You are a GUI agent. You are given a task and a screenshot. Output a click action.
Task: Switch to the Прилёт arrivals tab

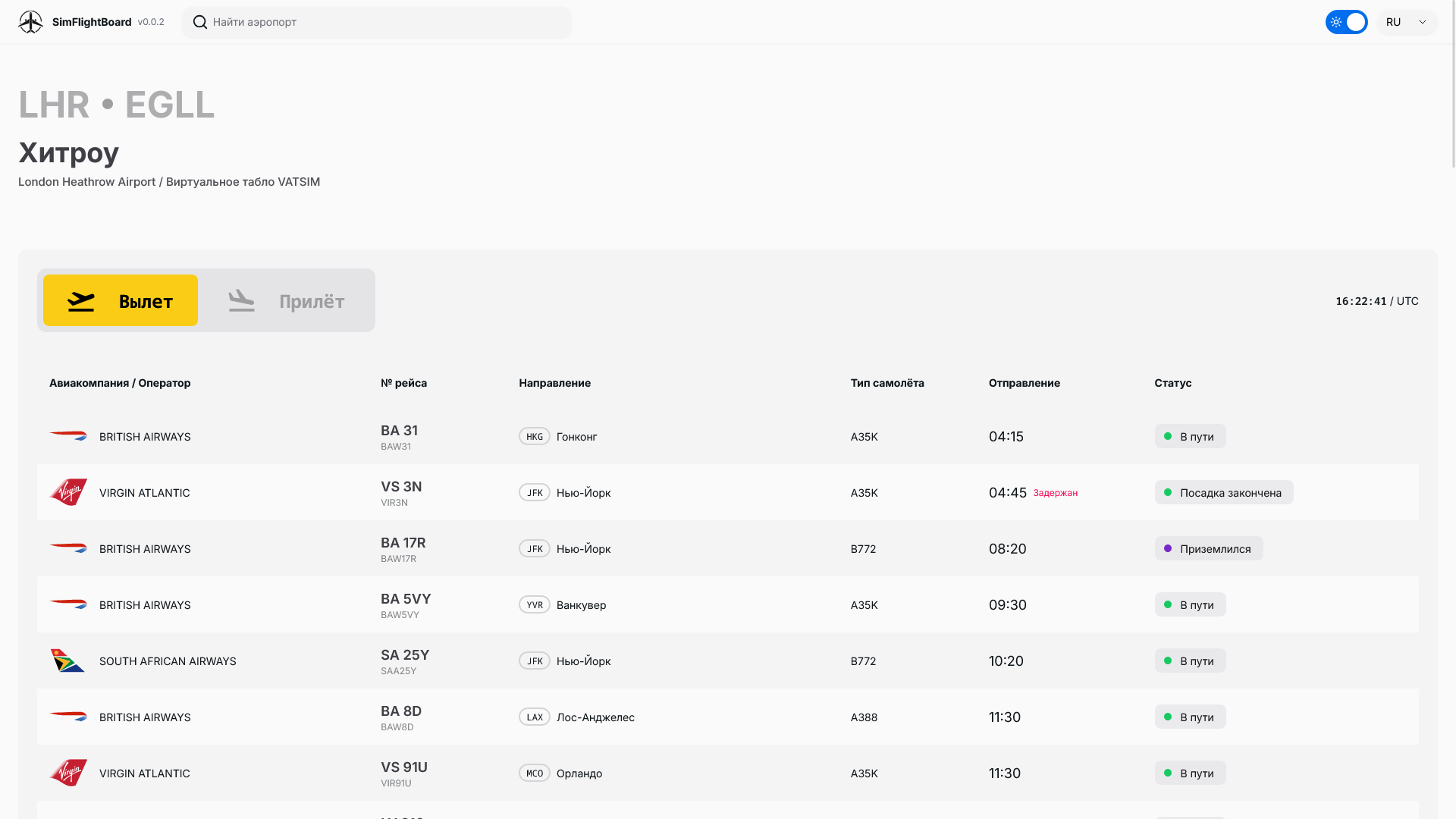tap(287, 300)
